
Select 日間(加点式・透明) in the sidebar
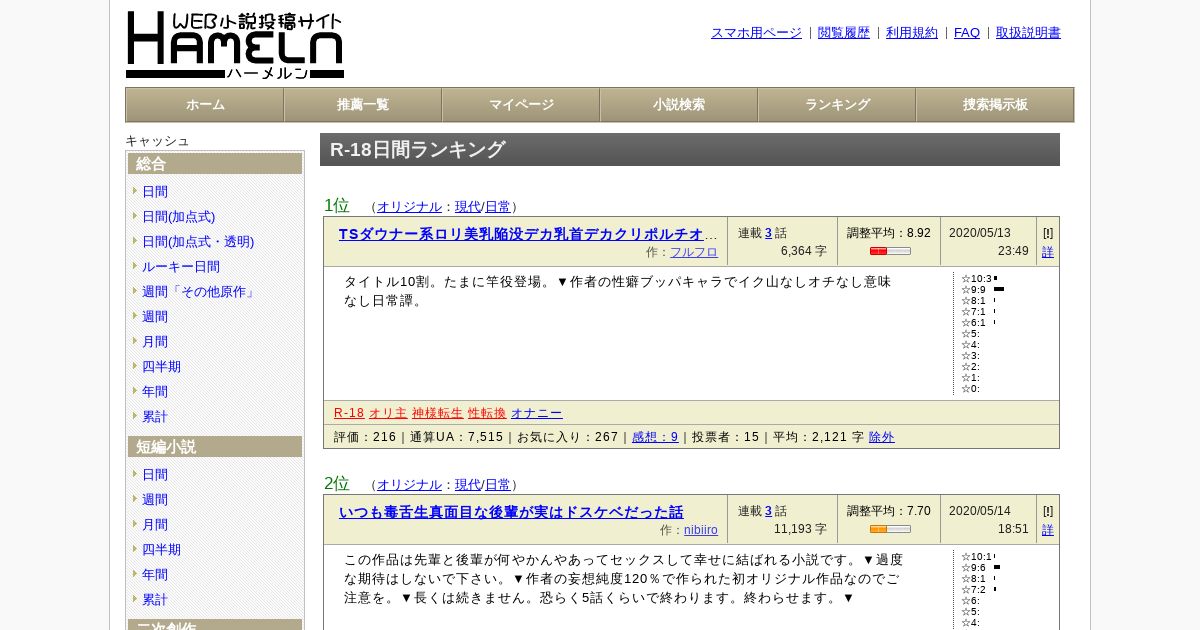coord(198,242)
